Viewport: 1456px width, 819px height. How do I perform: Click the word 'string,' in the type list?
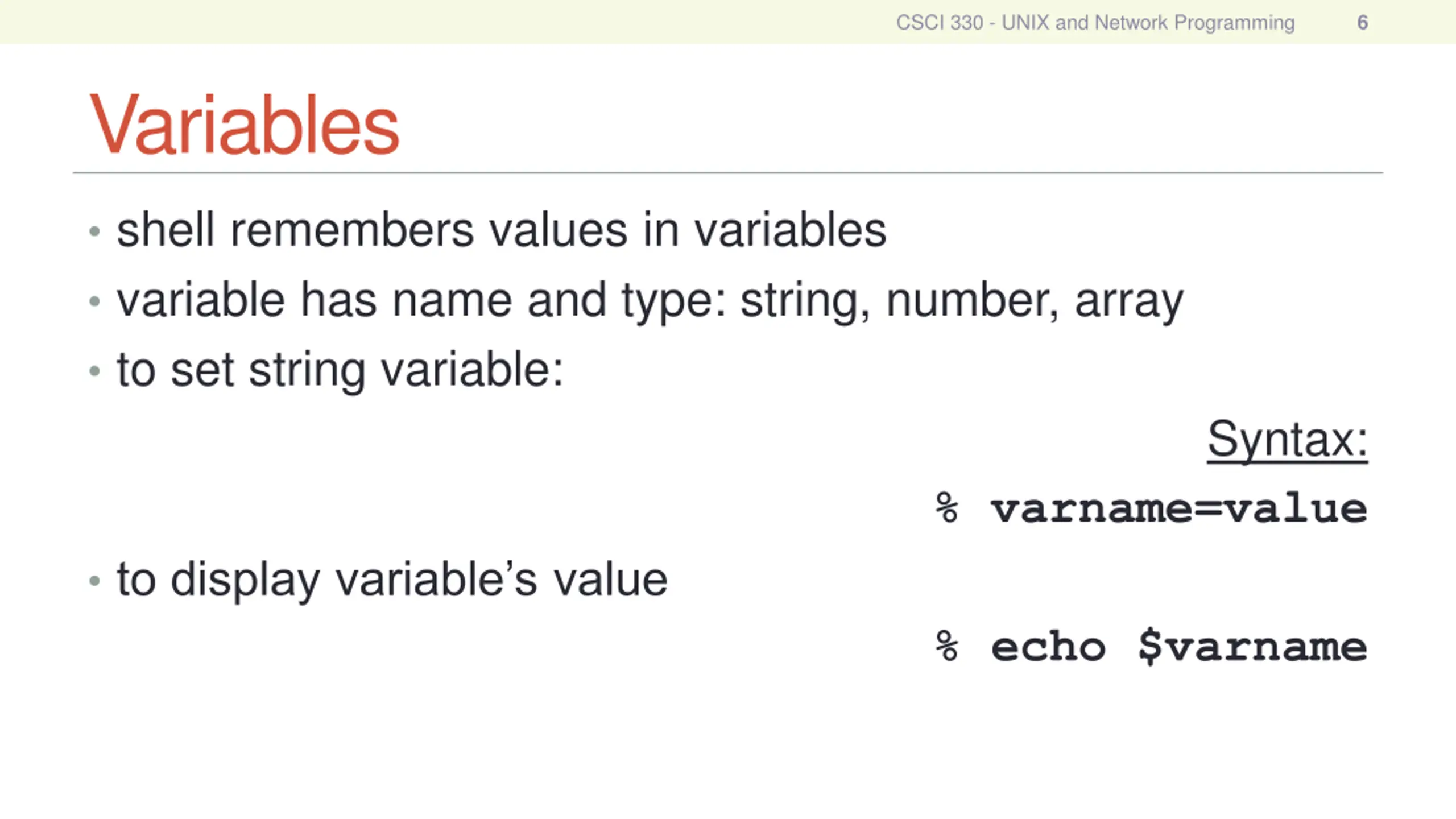coord(805,302)
